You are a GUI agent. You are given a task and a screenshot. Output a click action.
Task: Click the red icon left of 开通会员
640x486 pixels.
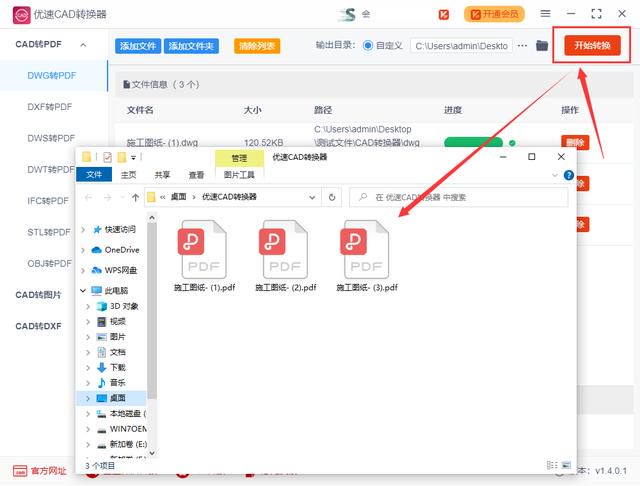[443, 15]
